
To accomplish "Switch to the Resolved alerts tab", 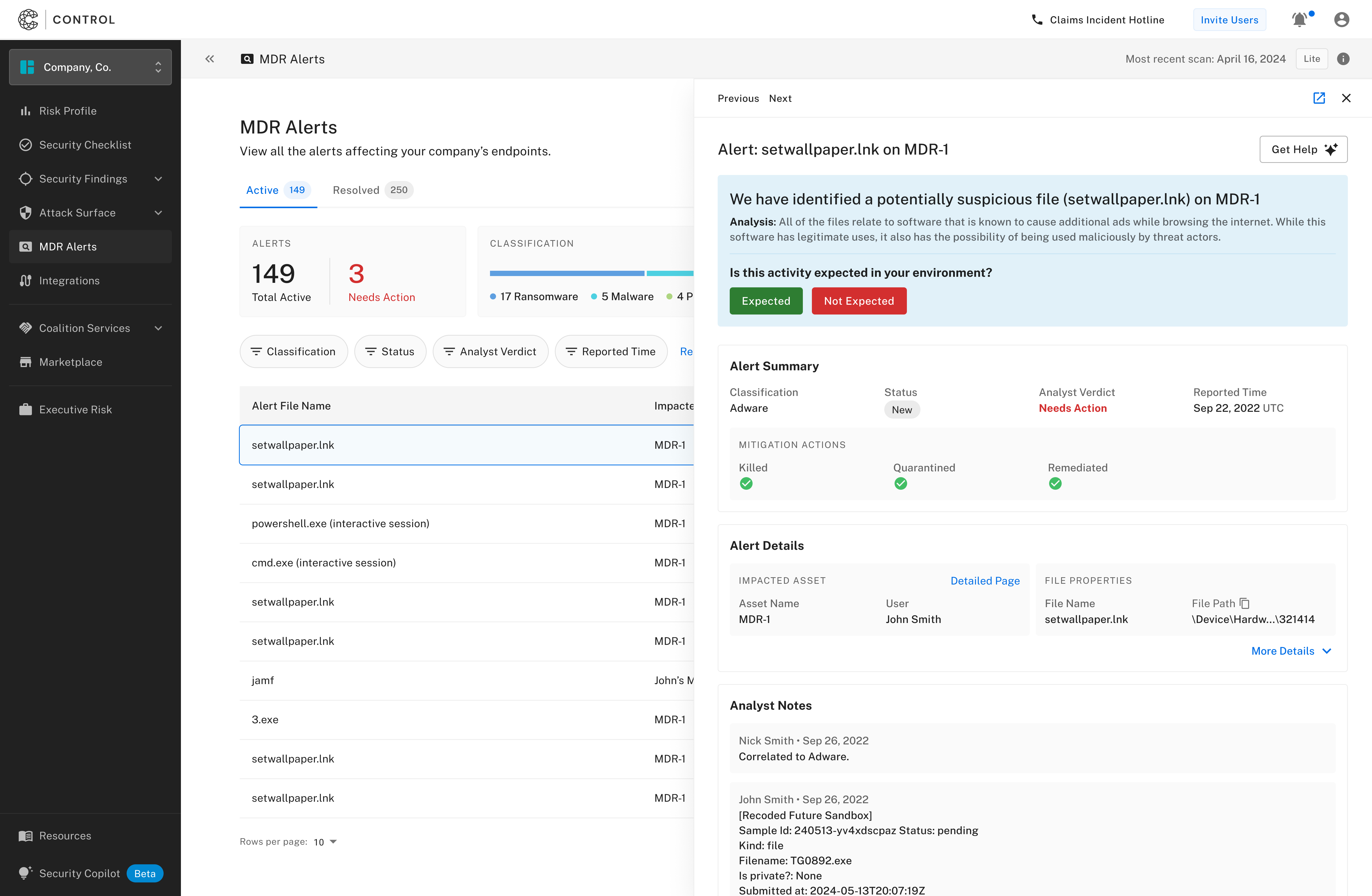I will point(372,190).
